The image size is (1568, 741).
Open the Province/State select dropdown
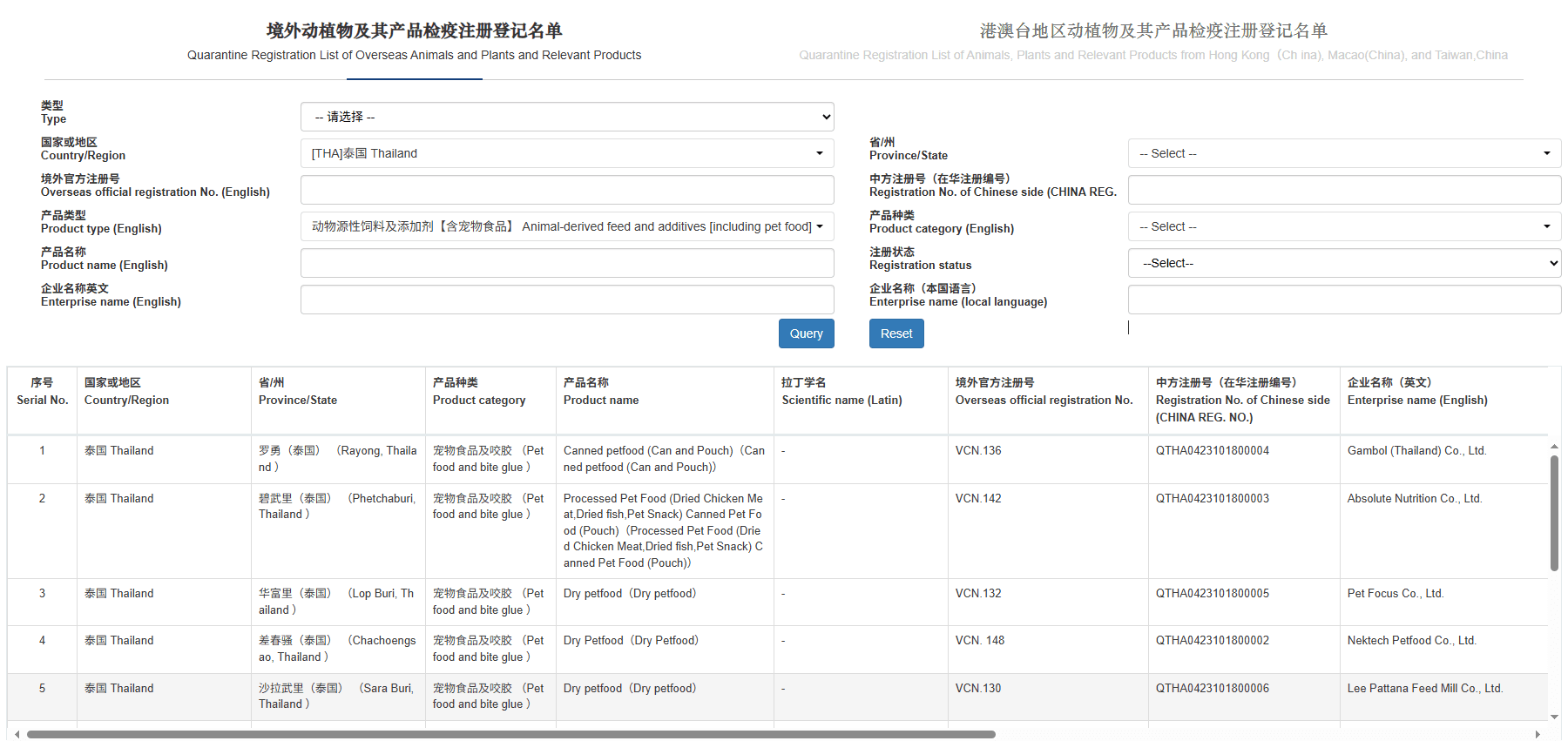(x=1343, y=153)
